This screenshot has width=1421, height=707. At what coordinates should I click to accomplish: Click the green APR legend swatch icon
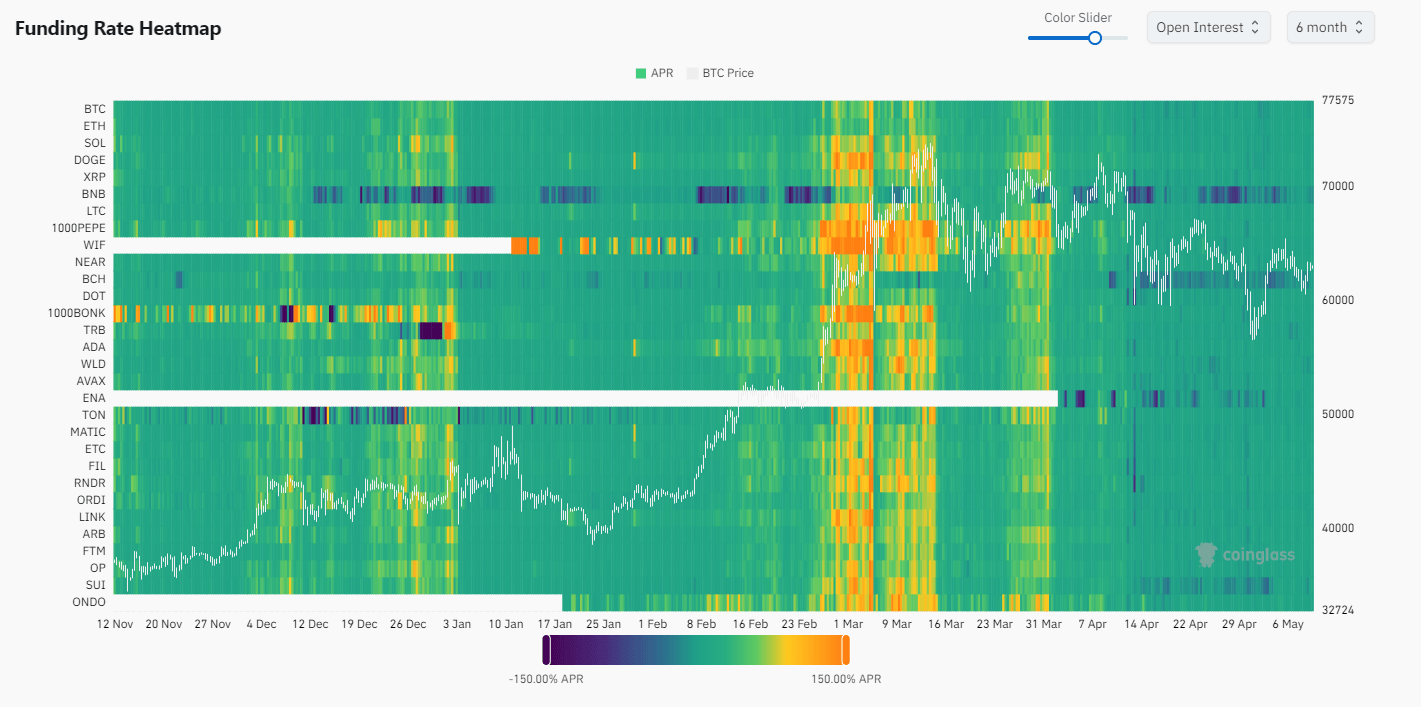[641, 73]
